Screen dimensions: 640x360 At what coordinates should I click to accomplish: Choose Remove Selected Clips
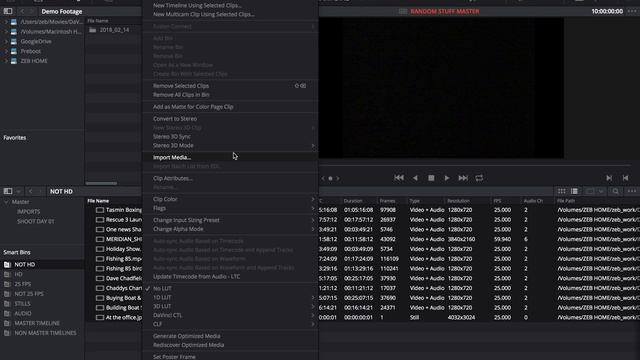click(181, 86)
